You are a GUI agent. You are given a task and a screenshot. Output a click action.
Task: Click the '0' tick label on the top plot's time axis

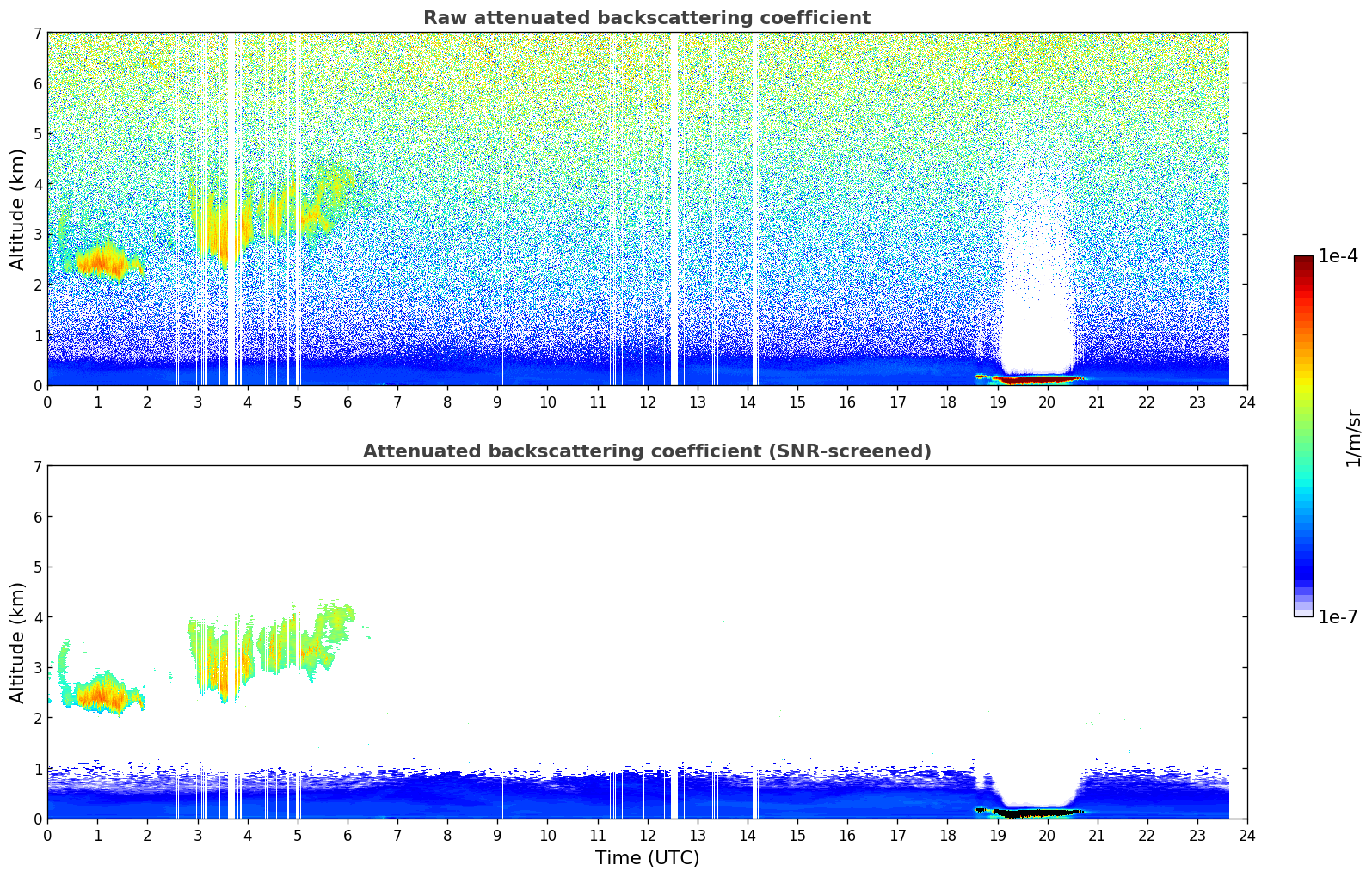47,402
